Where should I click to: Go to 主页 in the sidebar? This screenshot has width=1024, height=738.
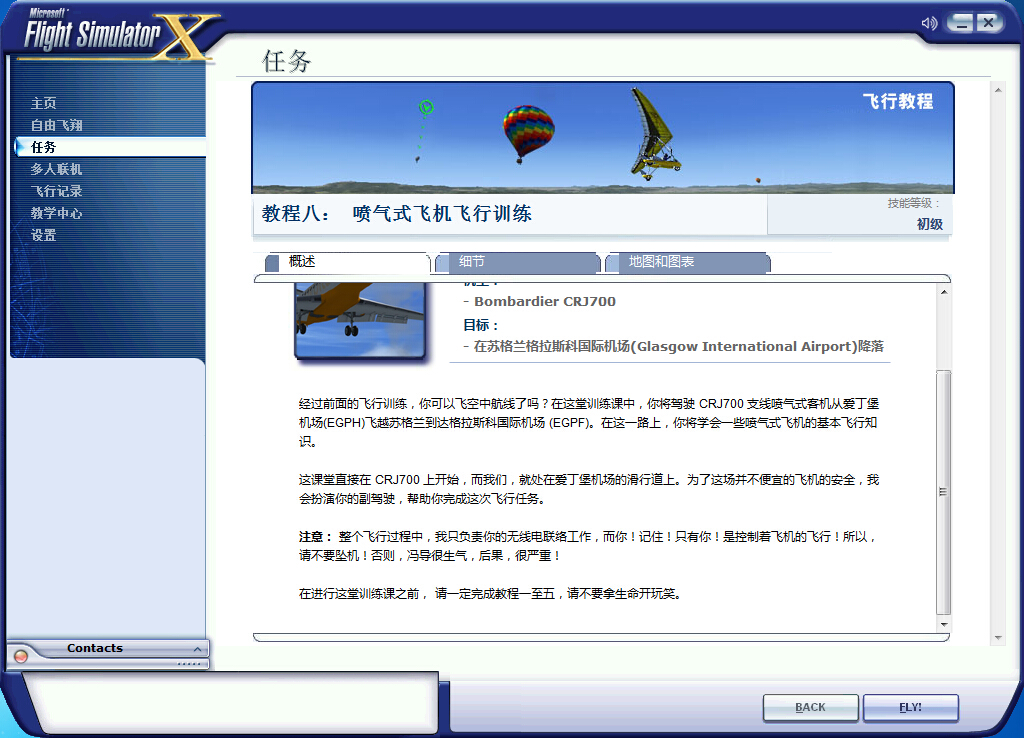click(x=43, y=103)
